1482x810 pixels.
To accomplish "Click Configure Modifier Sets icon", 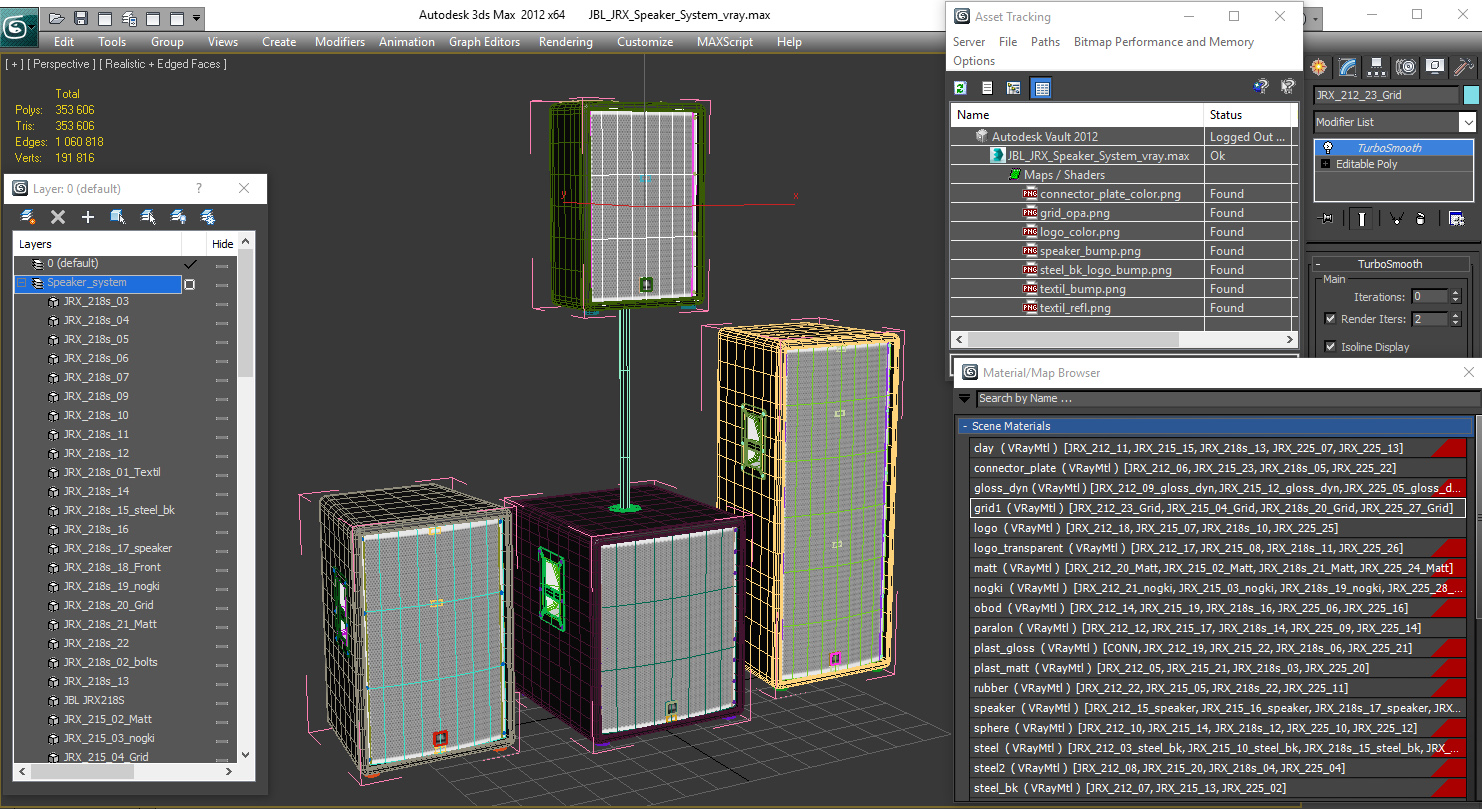I will click(1456, 218).
